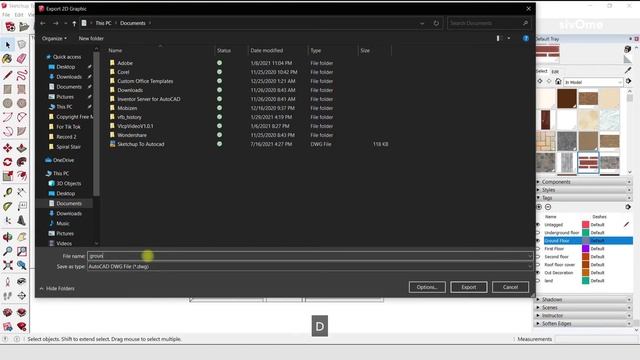Screen dimensions: 640x360
Task: Expand the Styles tray panel
Action: [x=584, y=190]
